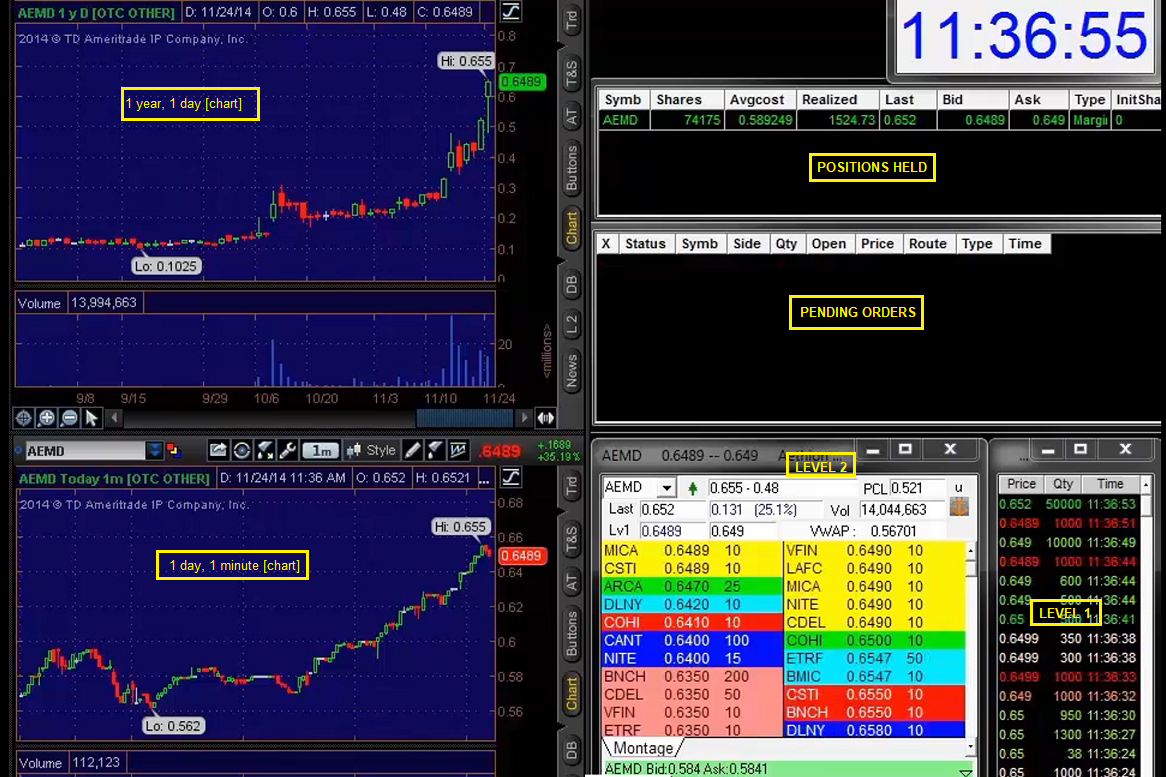Select the pointer arrow tool
The height and width of the screenshot is (777, 1166).
click(x=91, y=418)
